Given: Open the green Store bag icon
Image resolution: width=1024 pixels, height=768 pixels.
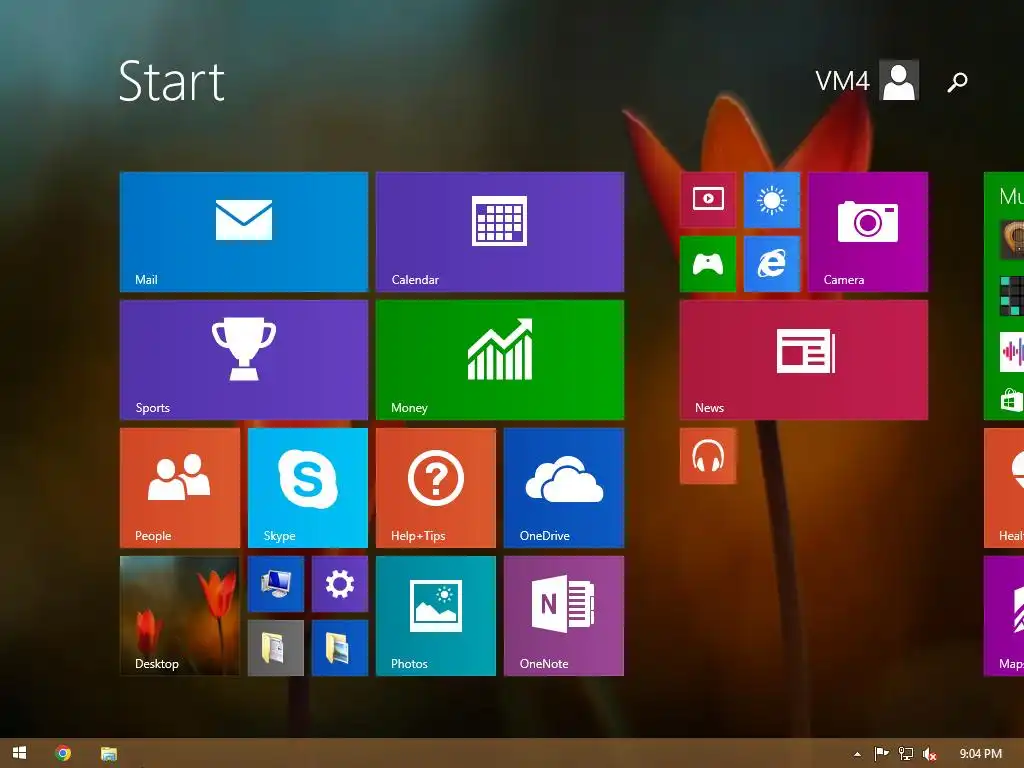Looking at the screenshot, I should pos(1011,400).
